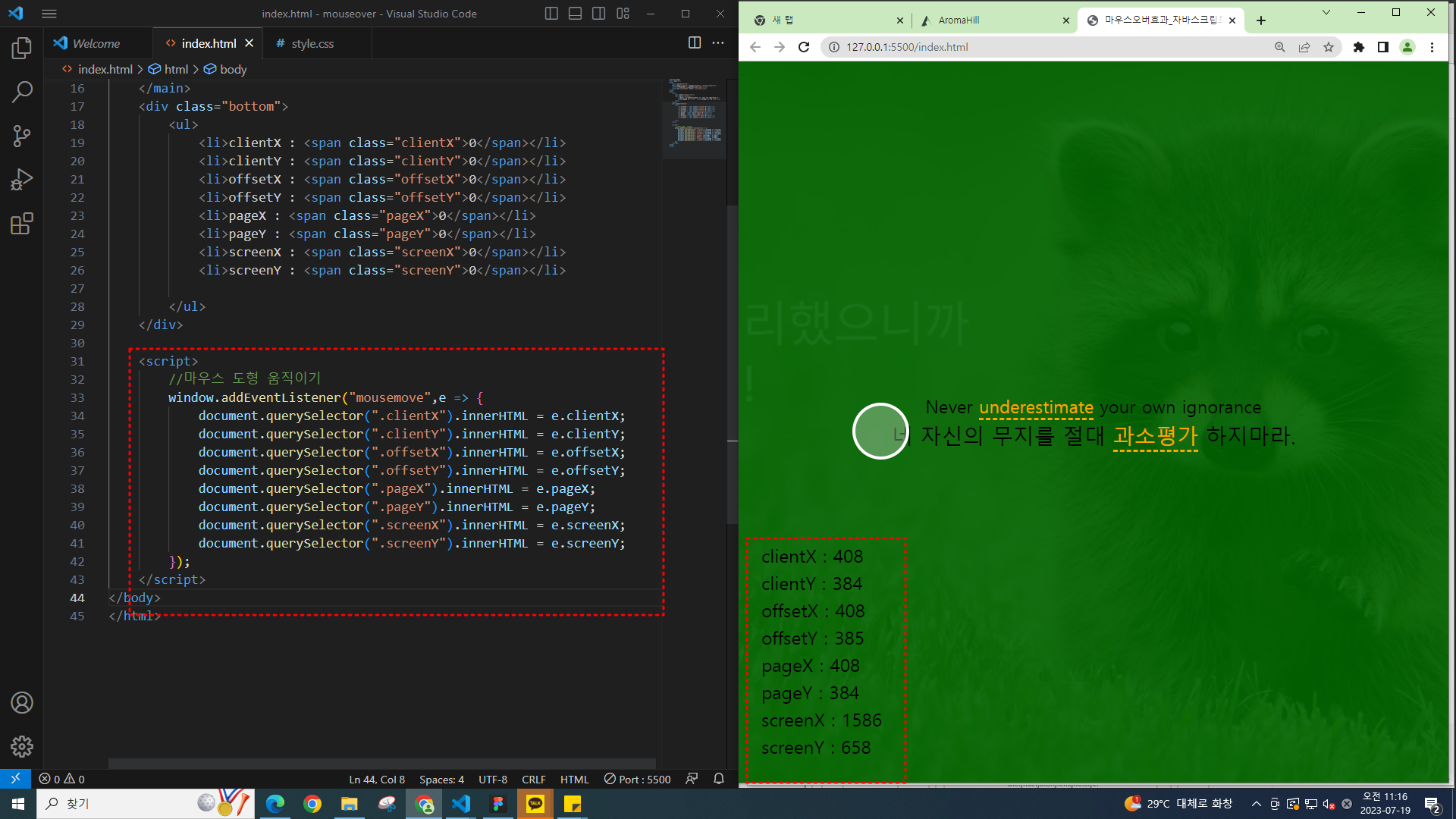Toggle the bottom panel layout button
The width and height of the screenshot is (1456, 819).
tap(575, 14)
